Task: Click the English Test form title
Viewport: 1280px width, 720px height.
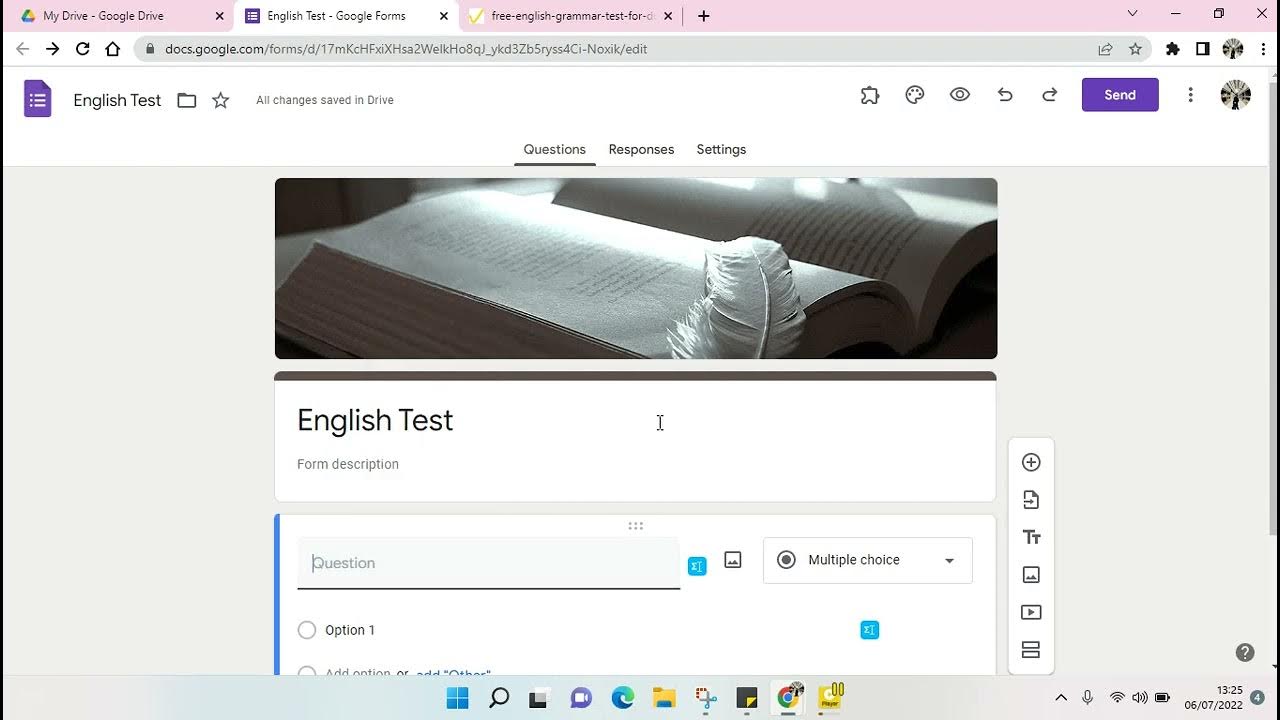Action: [375, 420]
